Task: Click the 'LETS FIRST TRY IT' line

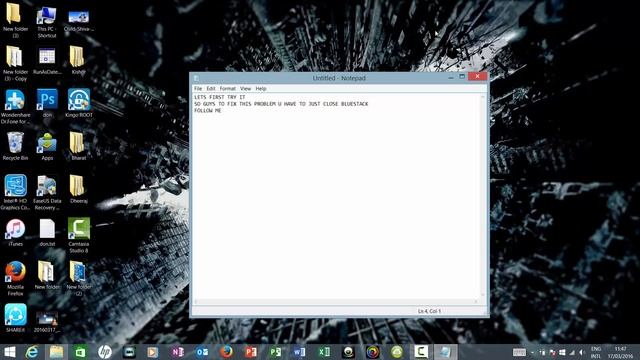Action: tap(220, 97)
